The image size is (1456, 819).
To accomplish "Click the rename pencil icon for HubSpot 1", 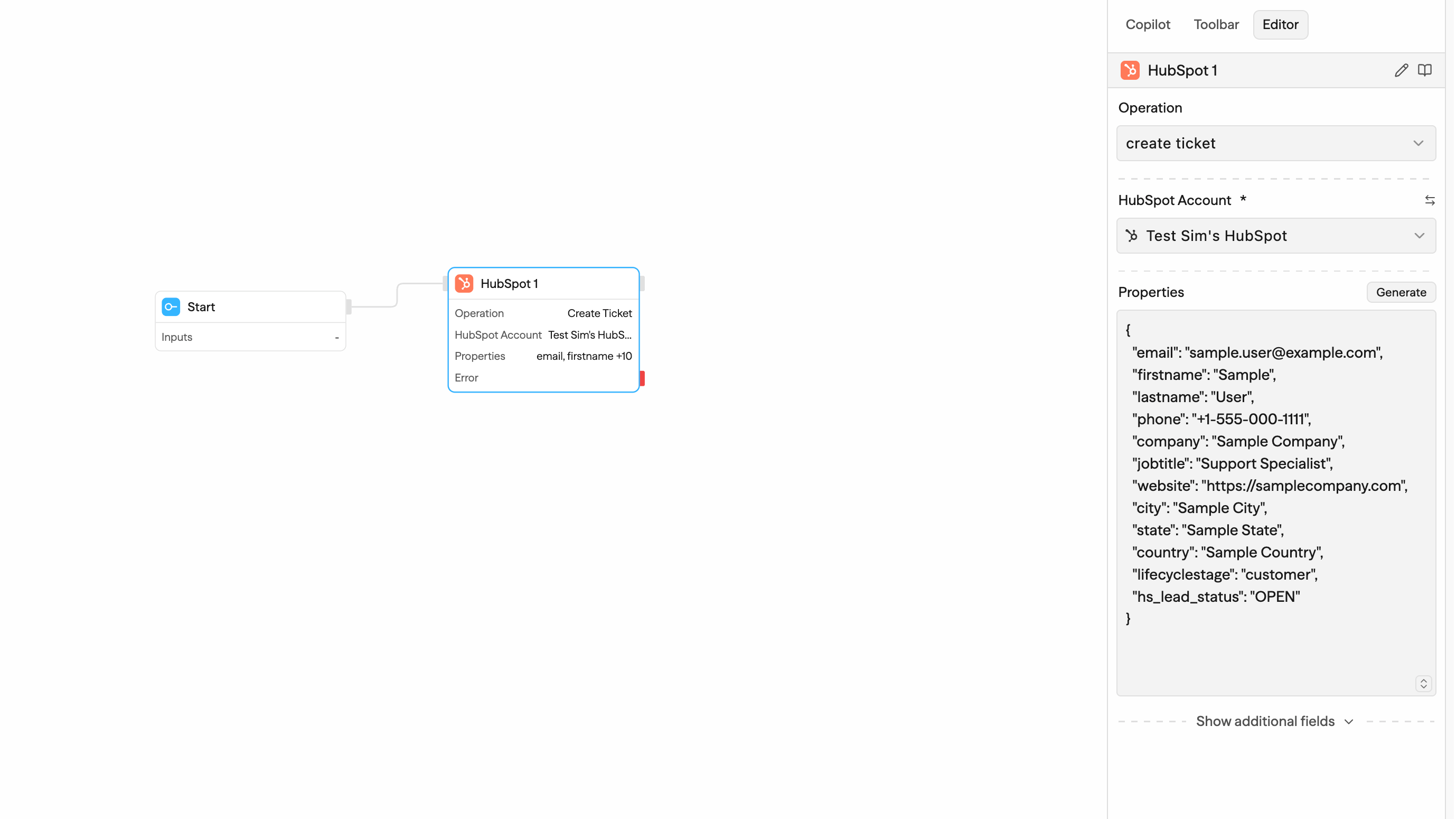I will [x=1401, y=70].
